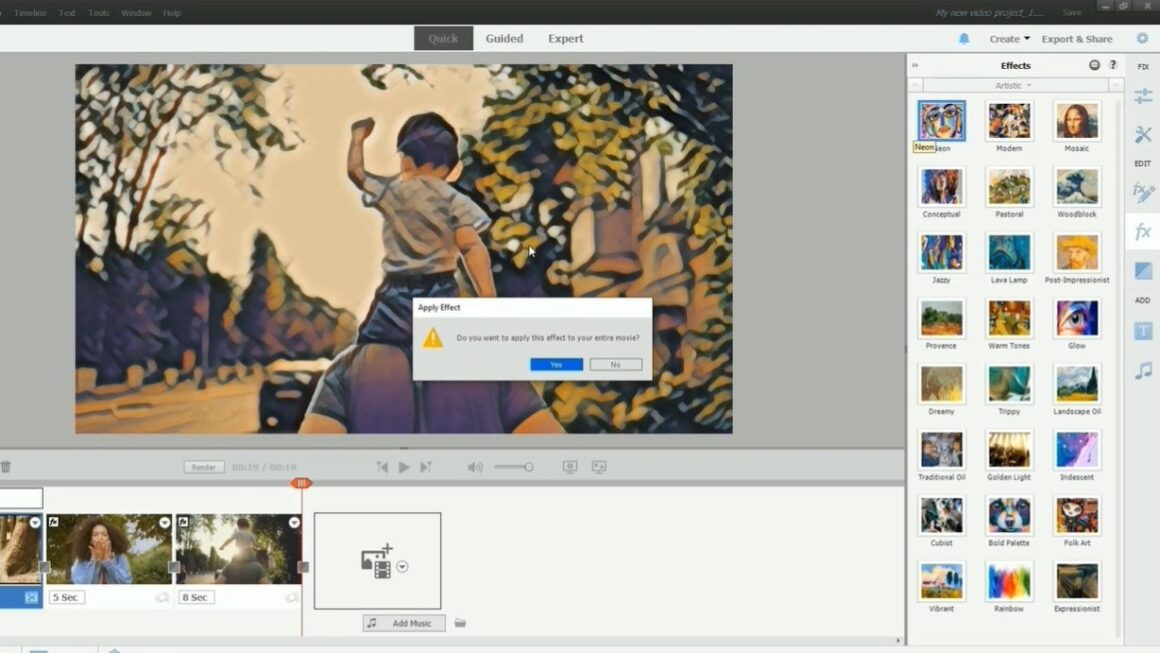
Task: Choose the Landscape Oil effect
Action: pyautogui.click(x=1076, y=383)
